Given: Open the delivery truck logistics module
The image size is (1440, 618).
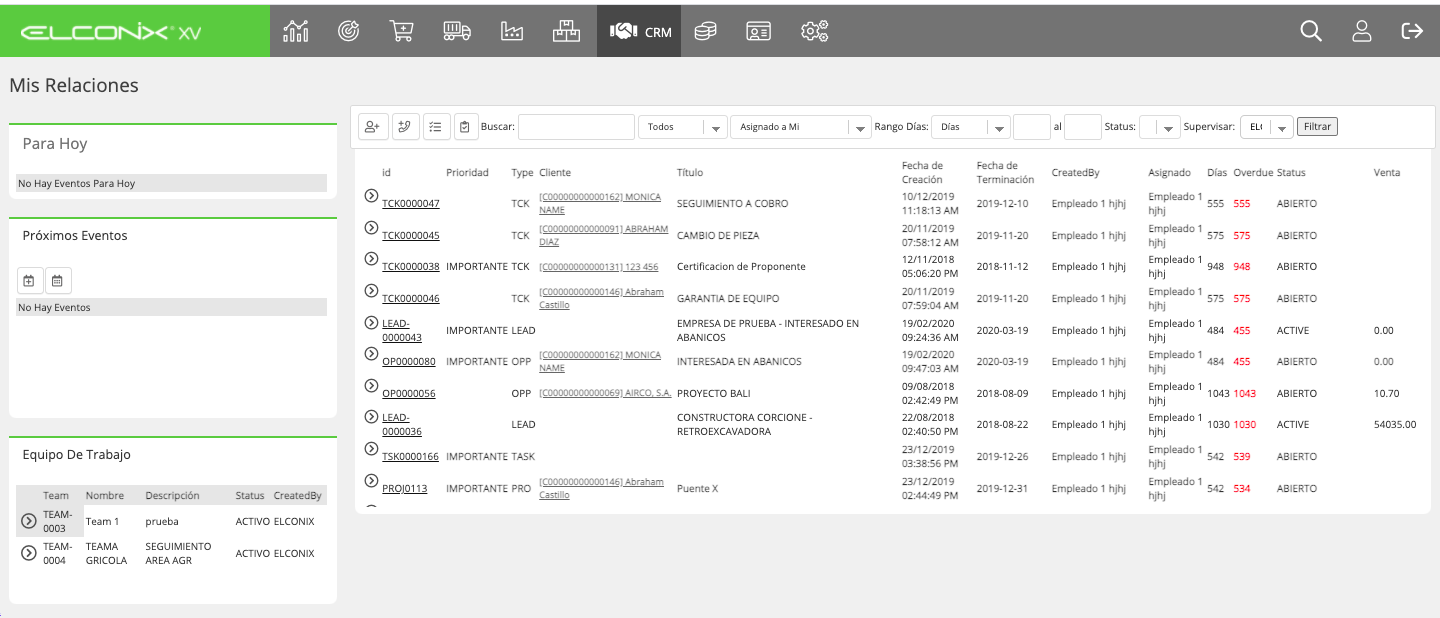Looking at the screenshot, I should [x=457, y=31].
